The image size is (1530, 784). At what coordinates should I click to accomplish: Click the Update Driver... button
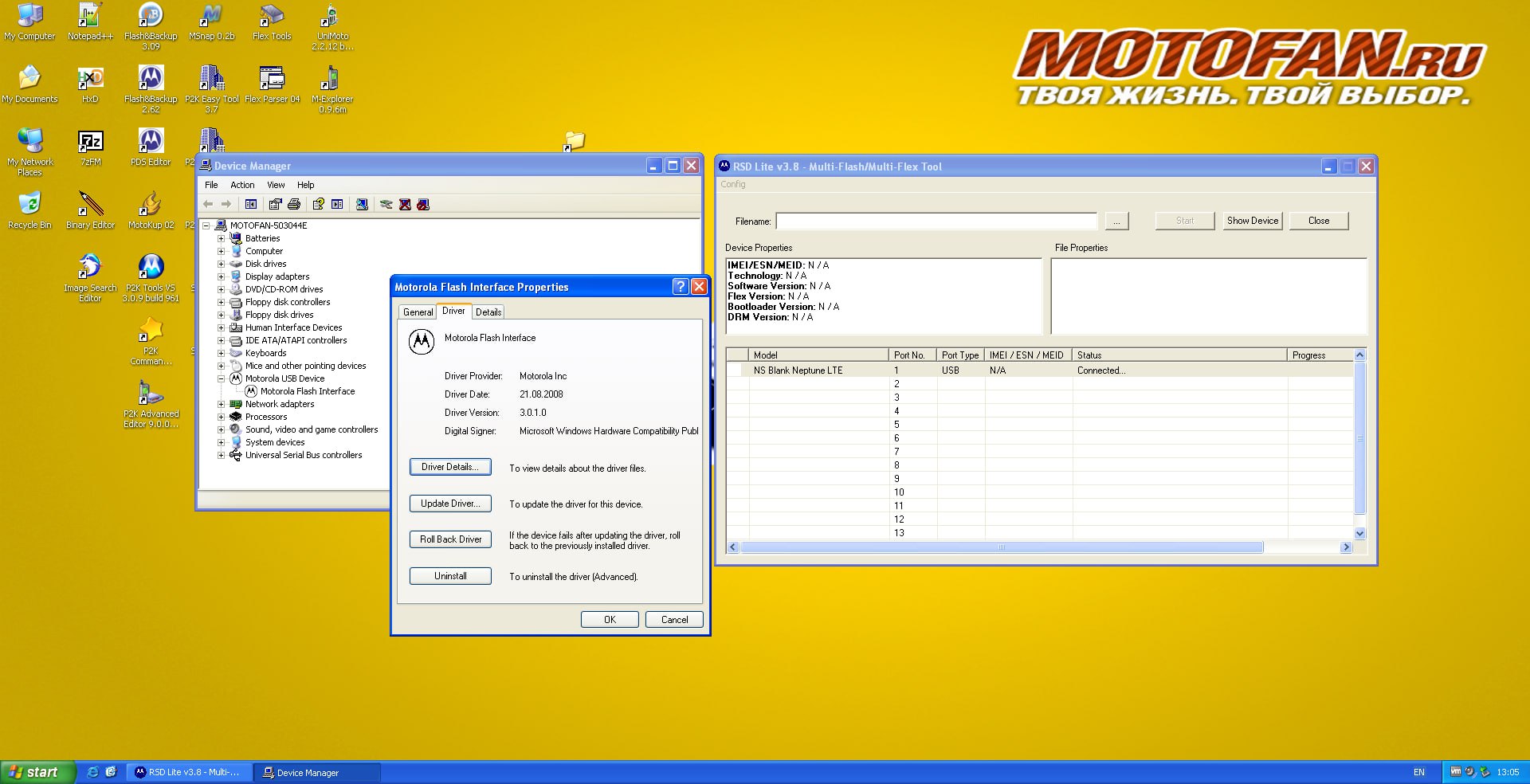coord(450,504)
